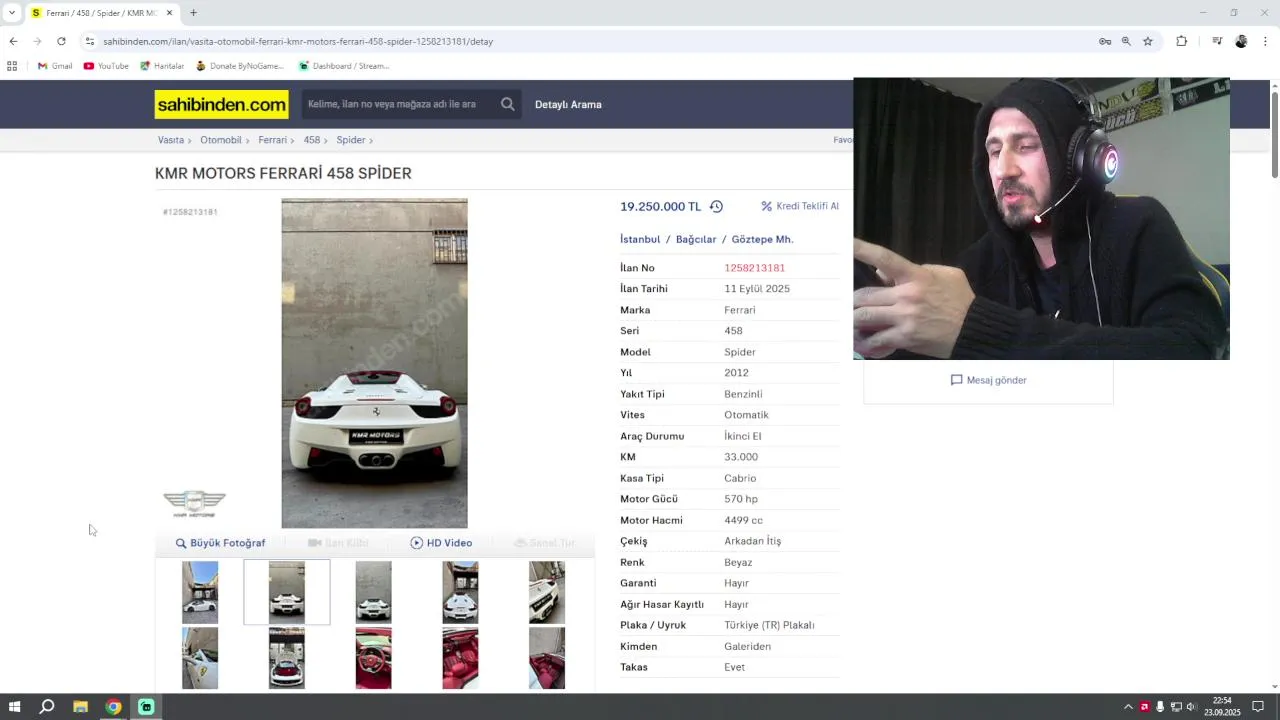Viewport: 1280px width, 720px height.
Task: Open the HD Video tab
Action: pyautogui.click(x=441, y=543)
